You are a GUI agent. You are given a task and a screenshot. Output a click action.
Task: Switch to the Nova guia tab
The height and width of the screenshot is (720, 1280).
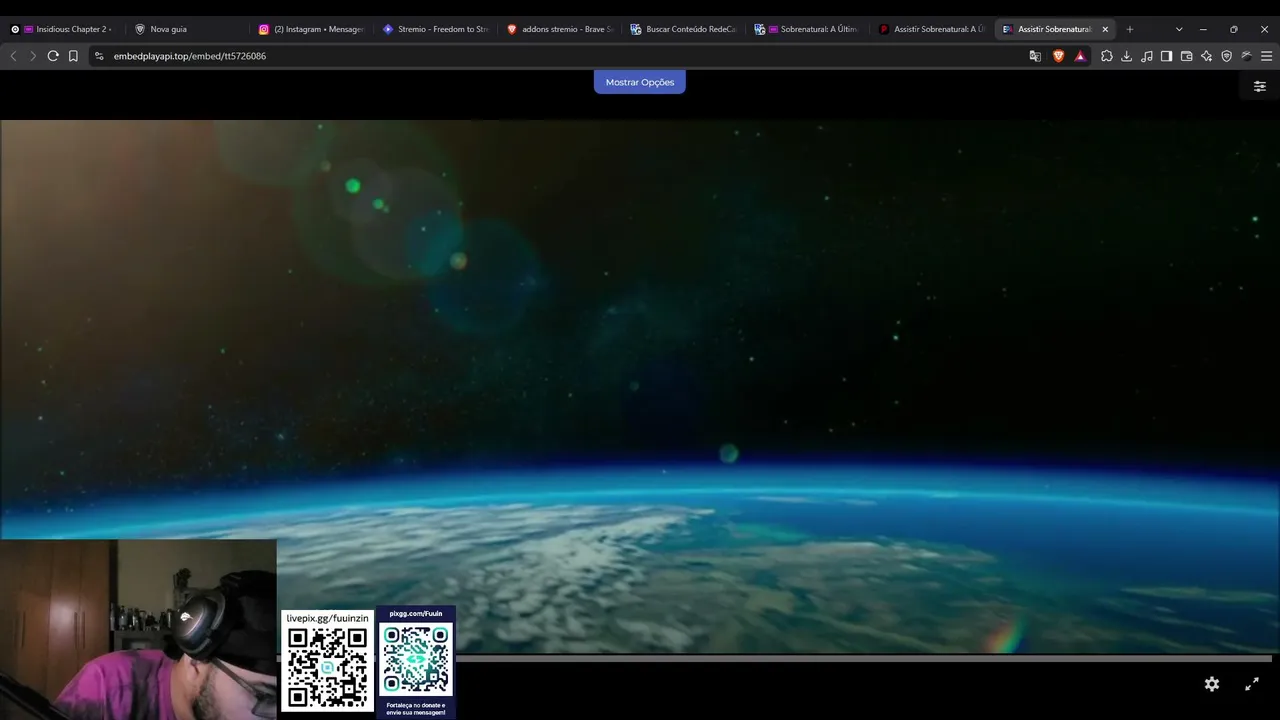tap(187, 29)
